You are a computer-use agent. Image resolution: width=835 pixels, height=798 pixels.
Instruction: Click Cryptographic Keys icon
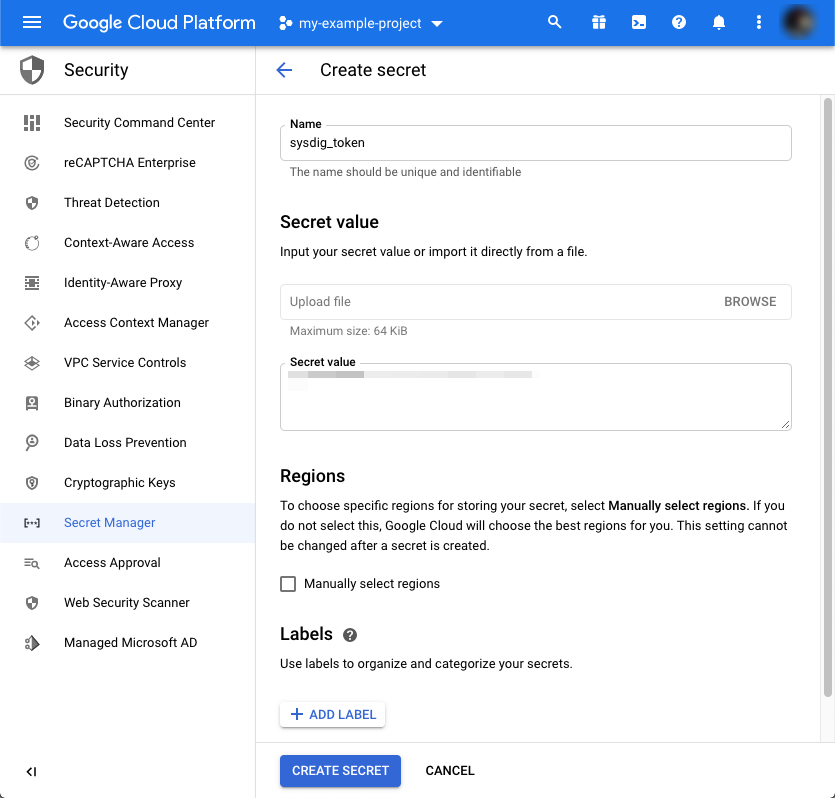tap(32, 483)
